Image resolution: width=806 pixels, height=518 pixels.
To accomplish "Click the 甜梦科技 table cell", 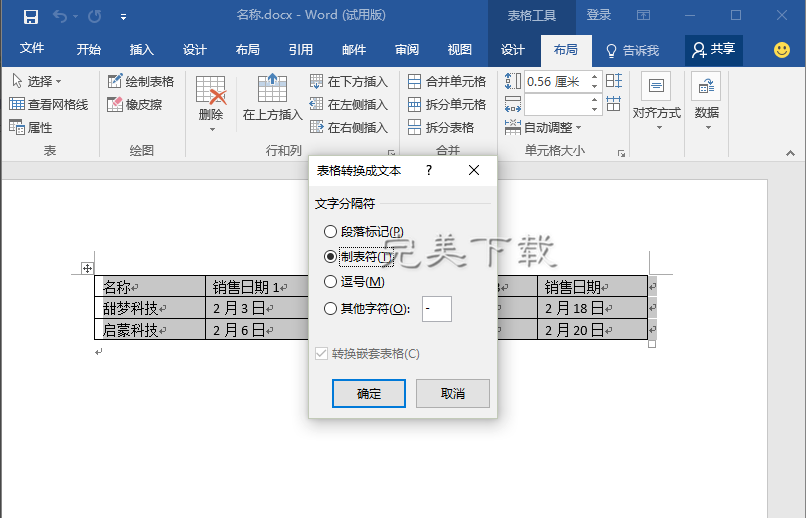I will 150,308.
